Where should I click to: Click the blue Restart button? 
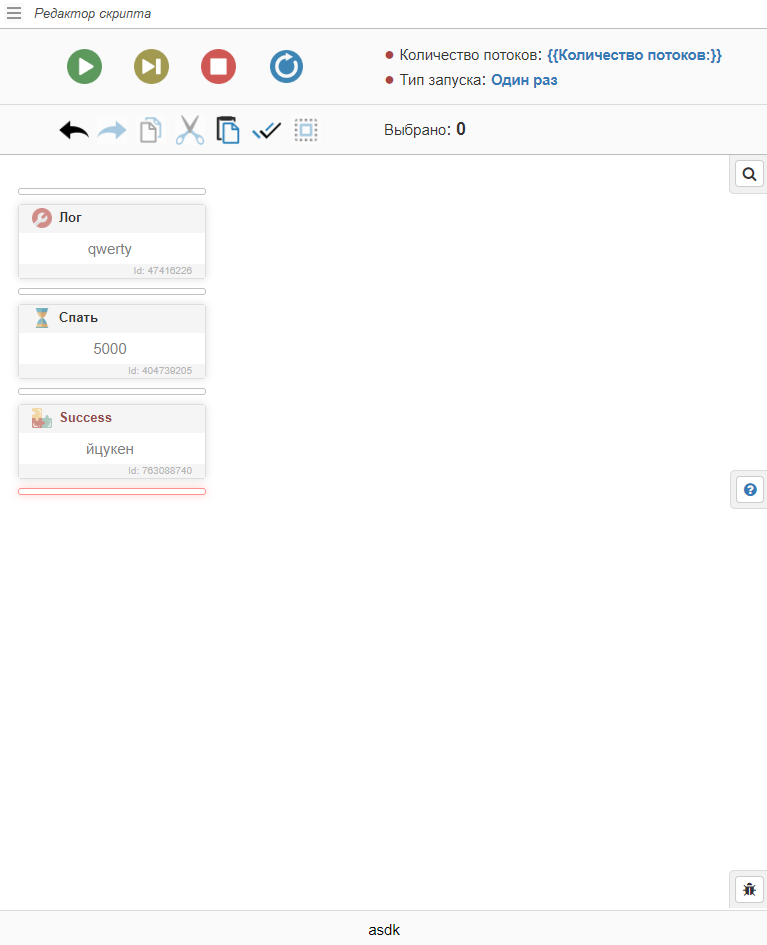tap(286, 66)
